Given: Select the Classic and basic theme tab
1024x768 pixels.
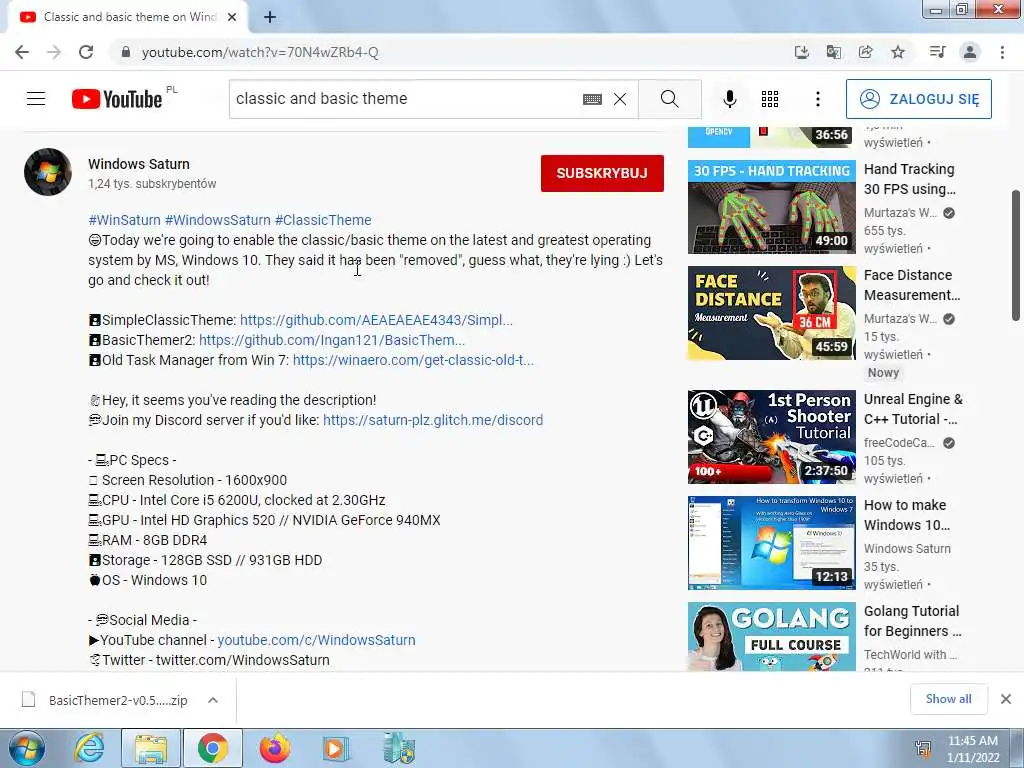Looking at the screenshot, I should pos(127,17).
